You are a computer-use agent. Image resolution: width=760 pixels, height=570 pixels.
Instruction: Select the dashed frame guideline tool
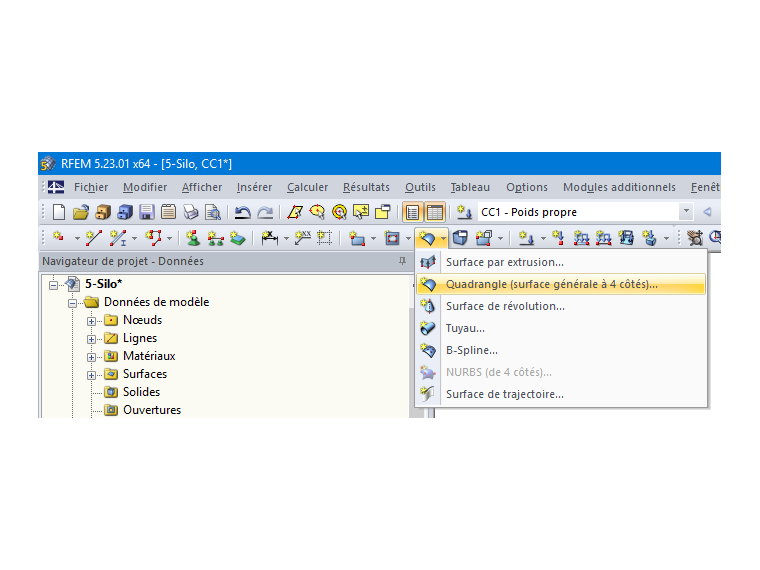[x=324, y=238]
